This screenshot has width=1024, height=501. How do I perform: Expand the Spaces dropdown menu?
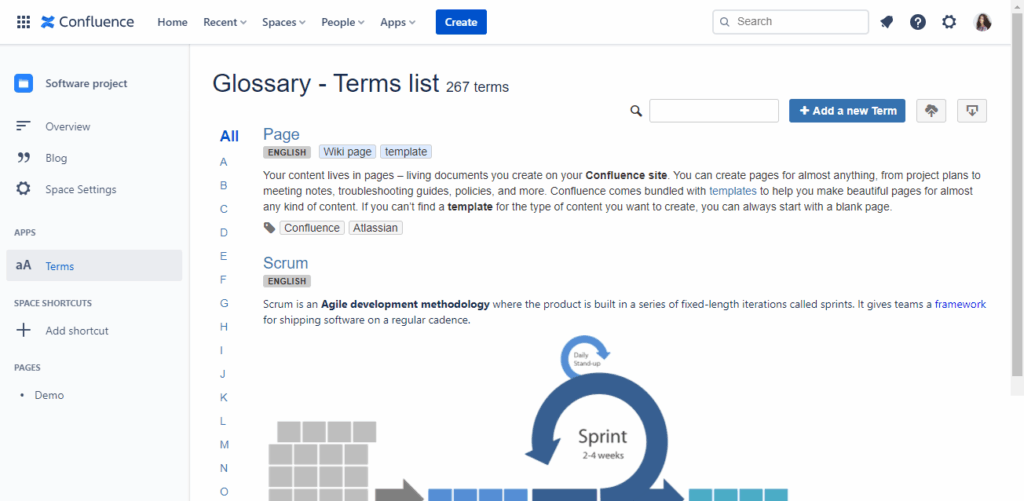[284, 22]
